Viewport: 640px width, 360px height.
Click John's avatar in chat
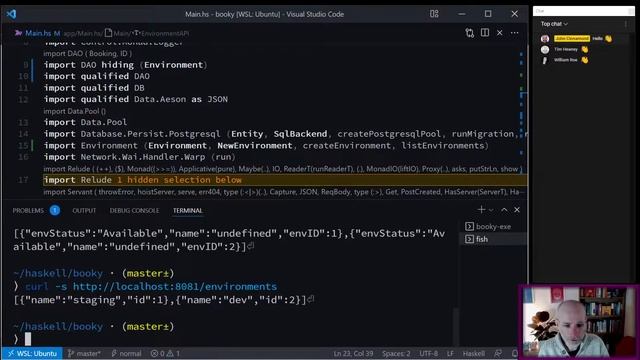click(545, 39)
